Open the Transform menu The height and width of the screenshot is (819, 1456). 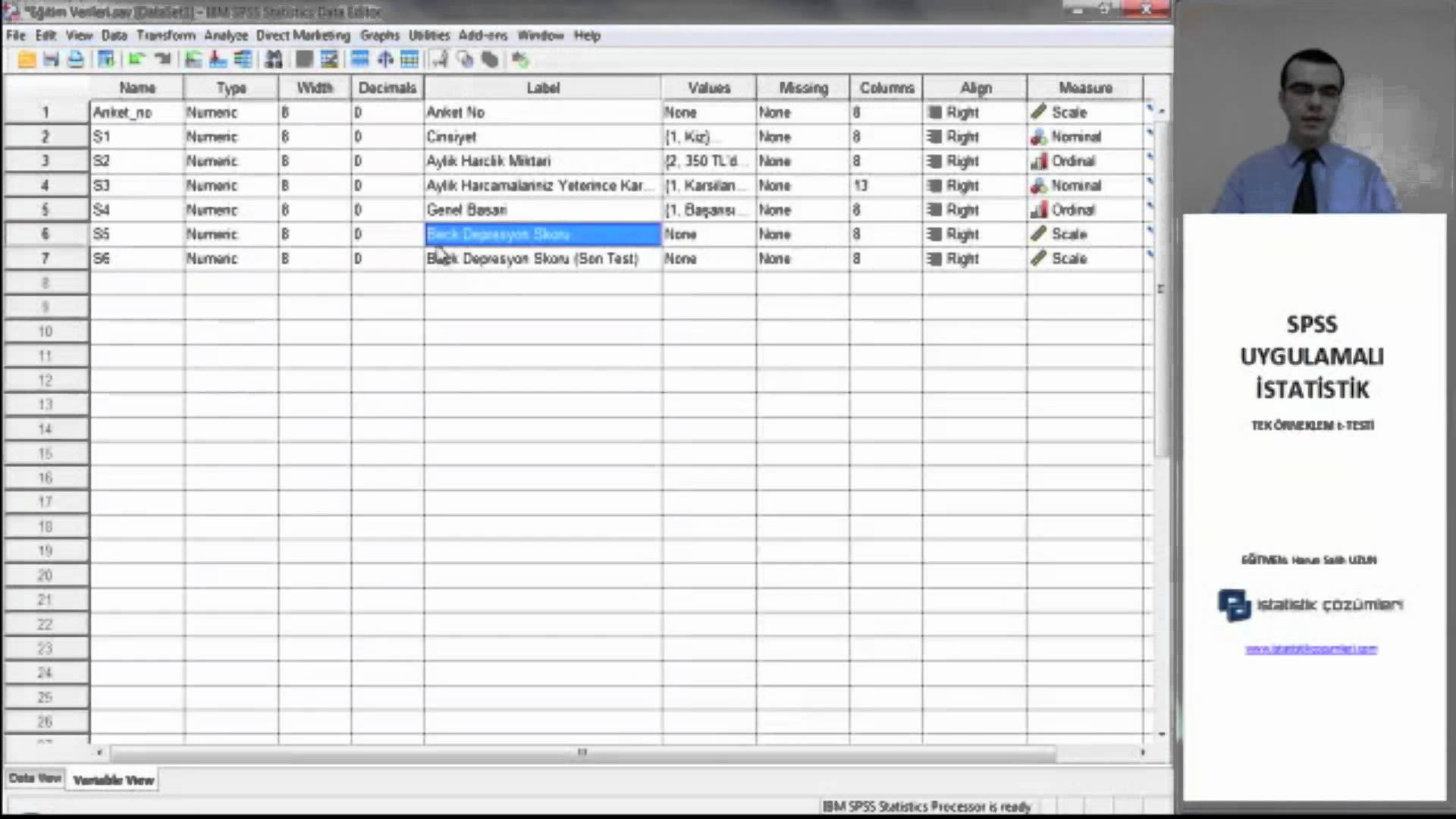coord(166,35)
